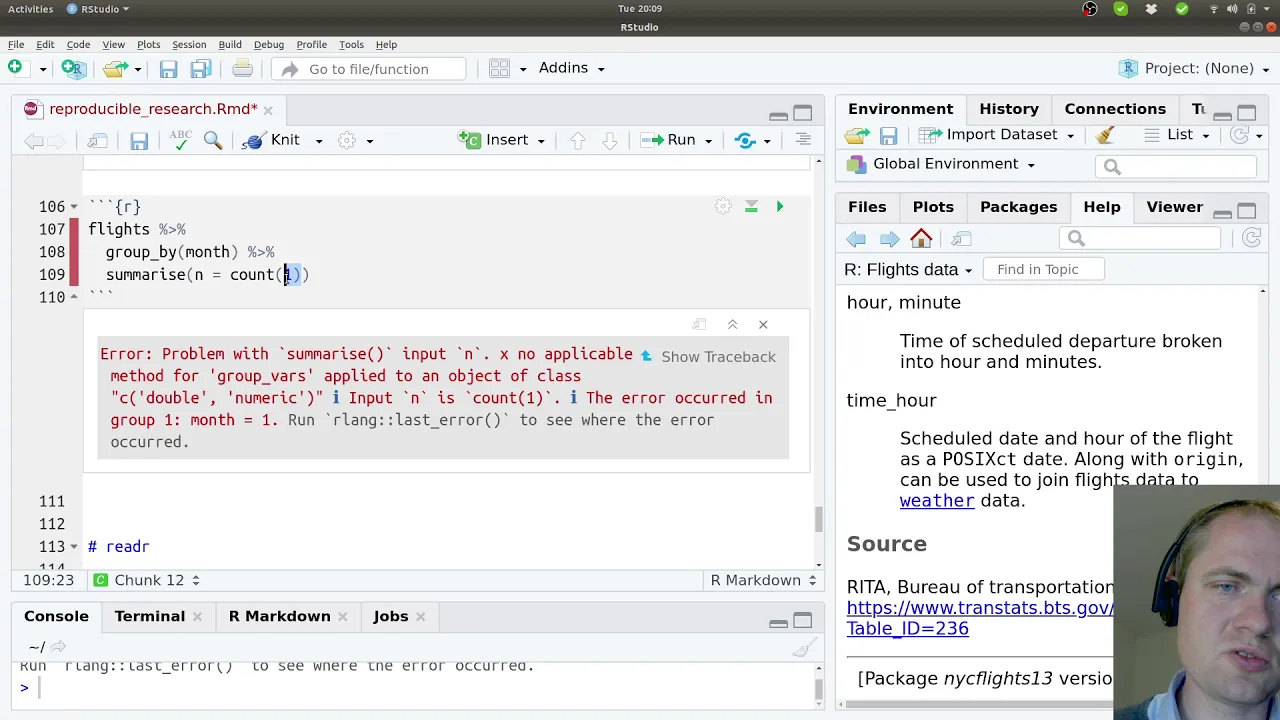
Task: Switch to the Jobs tab
Action: coord(391,616)
